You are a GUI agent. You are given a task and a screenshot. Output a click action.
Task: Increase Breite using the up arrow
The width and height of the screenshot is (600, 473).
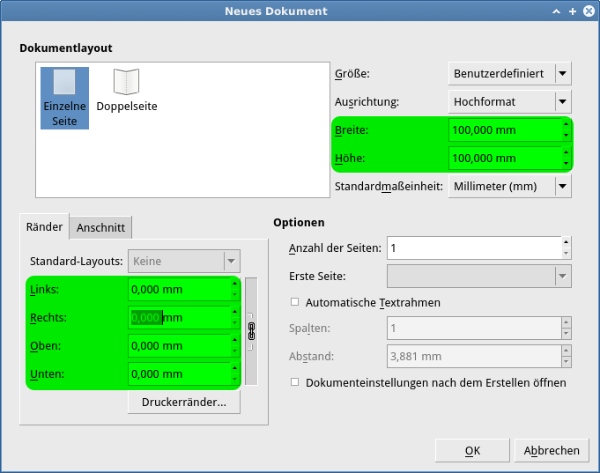click(x=566, y=125)
